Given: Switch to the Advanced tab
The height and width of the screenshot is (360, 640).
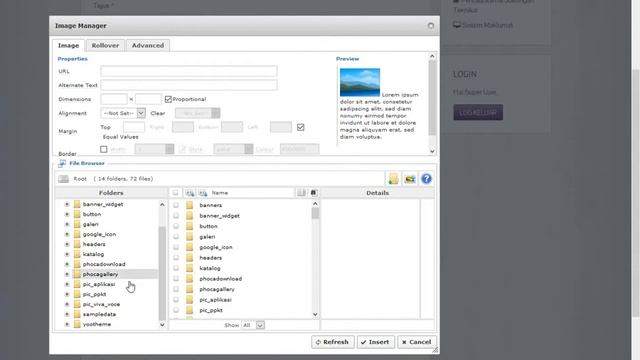Looking at the screenshot, I should pos(148,45).
